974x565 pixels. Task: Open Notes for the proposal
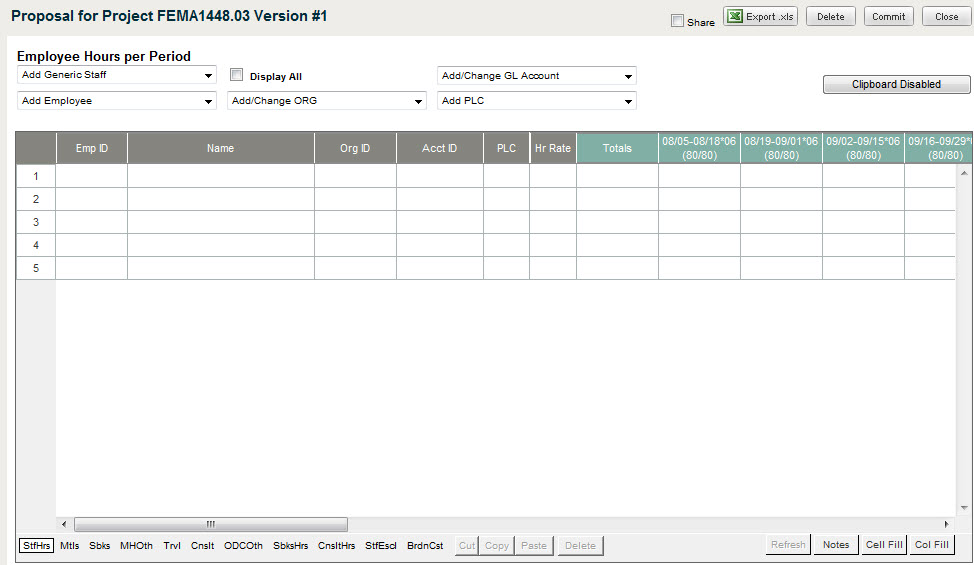[x=836, y=545]
